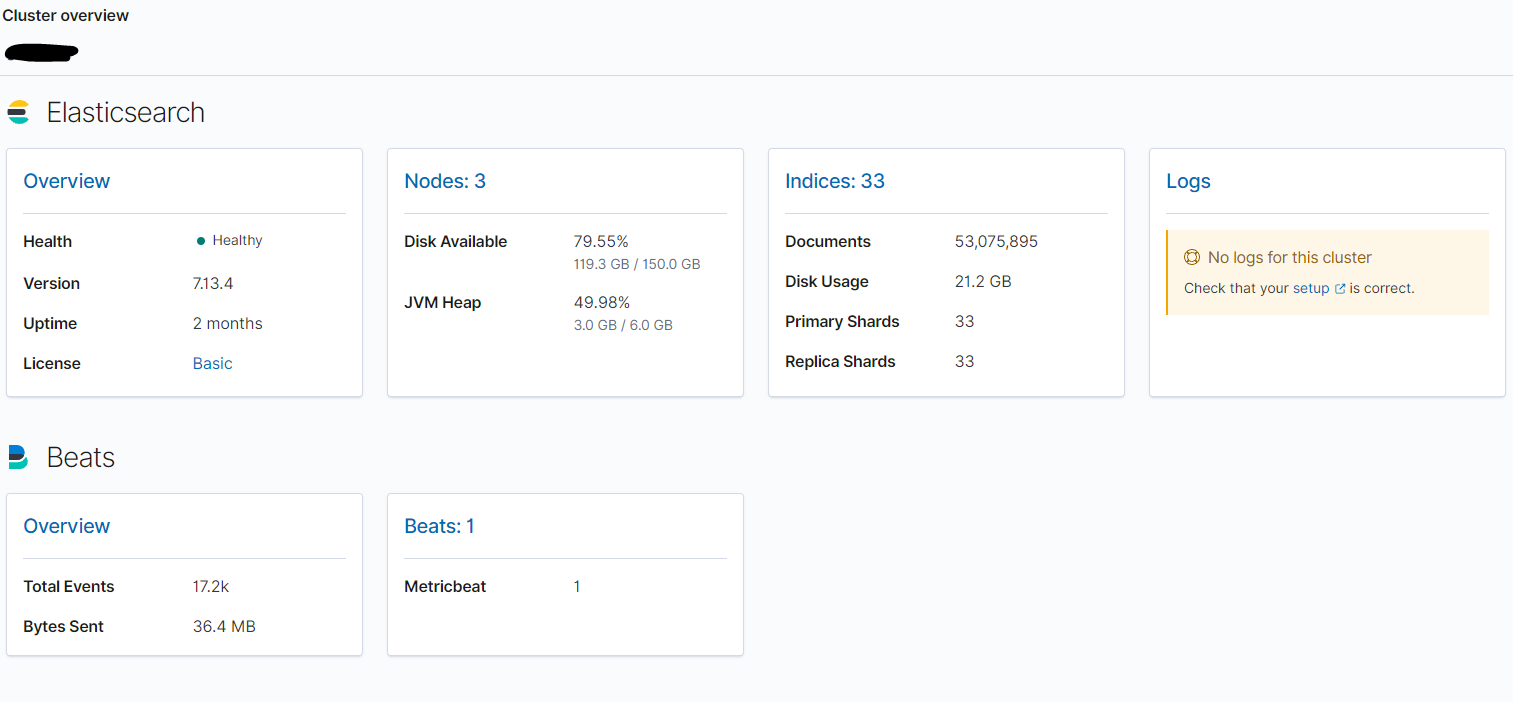The image size is (1513, 702).
Task: Click the Elasticsearch section heading
Action: (x=126, y=112)
